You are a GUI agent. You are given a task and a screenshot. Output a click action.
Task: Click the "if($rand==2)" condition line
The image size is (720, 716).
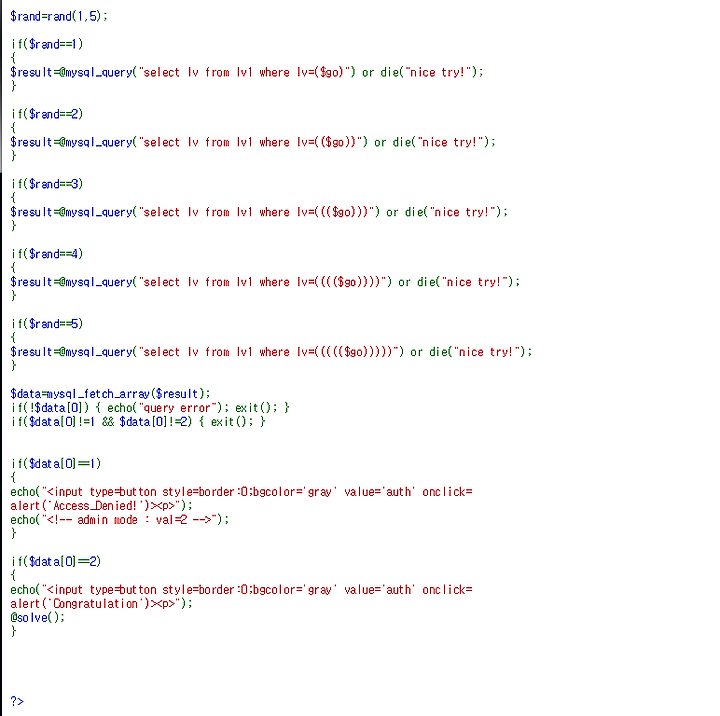tap(47, 114)
